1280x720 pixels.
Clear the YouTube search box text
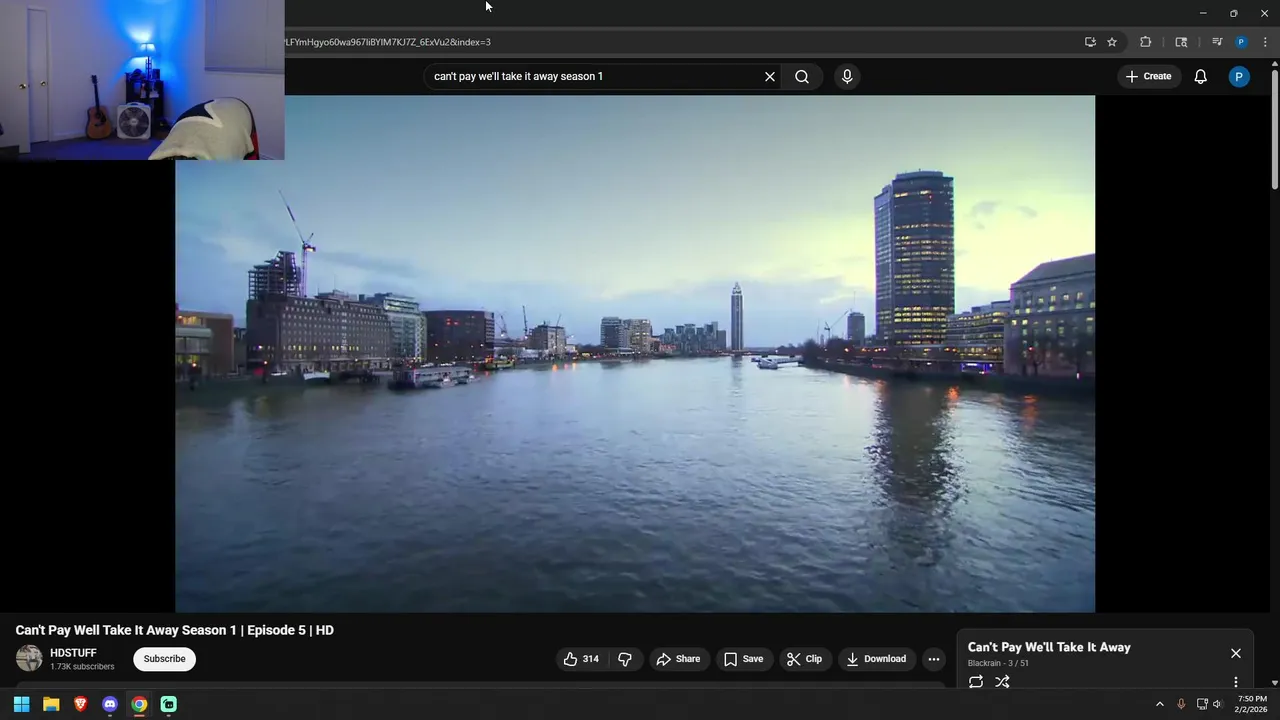click(x=770, y=76)
